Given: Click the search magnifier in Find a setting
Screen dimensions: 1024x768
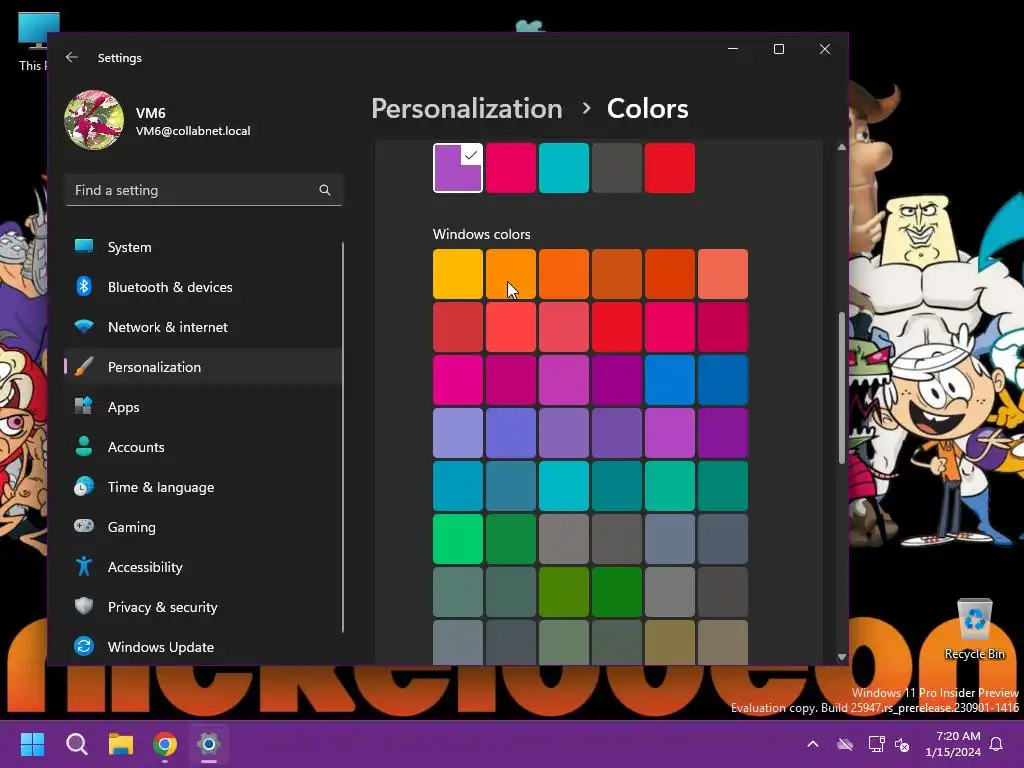Looking at the screenshot, I should coord(325,190).
